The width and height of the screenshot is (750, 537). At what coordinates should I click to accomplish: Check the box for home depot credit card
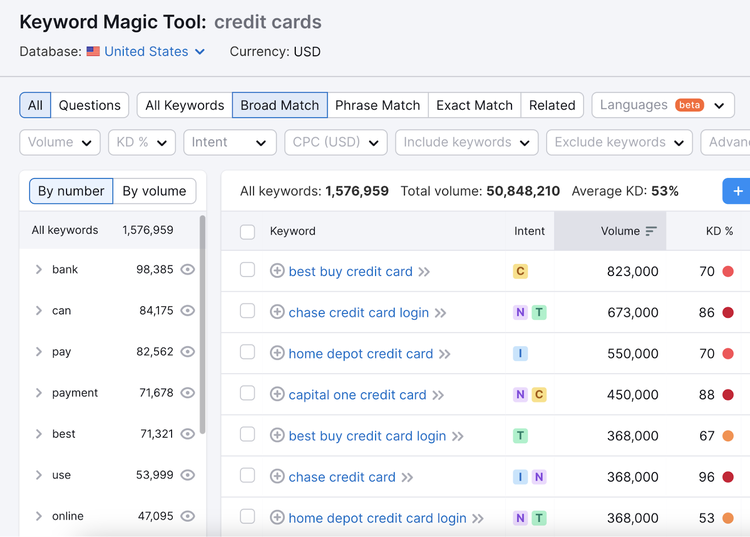point(247,352)
